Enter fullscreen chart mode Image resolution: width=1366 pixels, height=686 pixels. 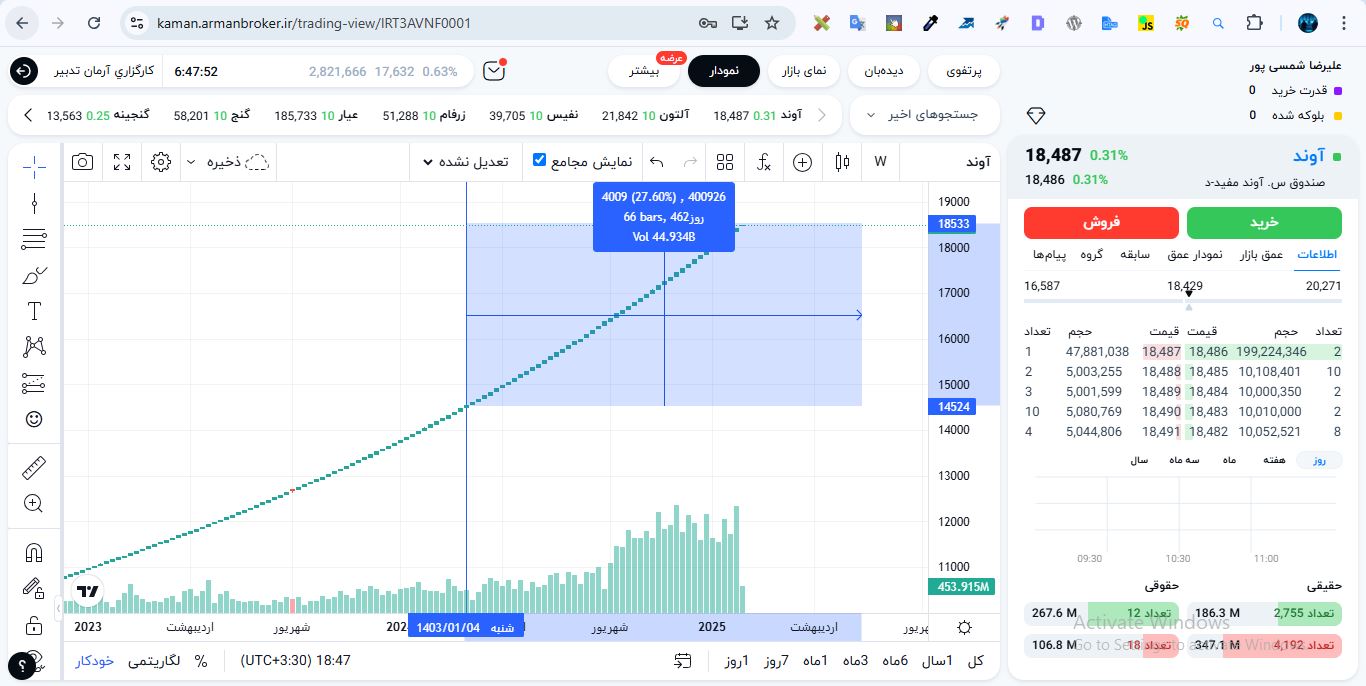point(122,162)
